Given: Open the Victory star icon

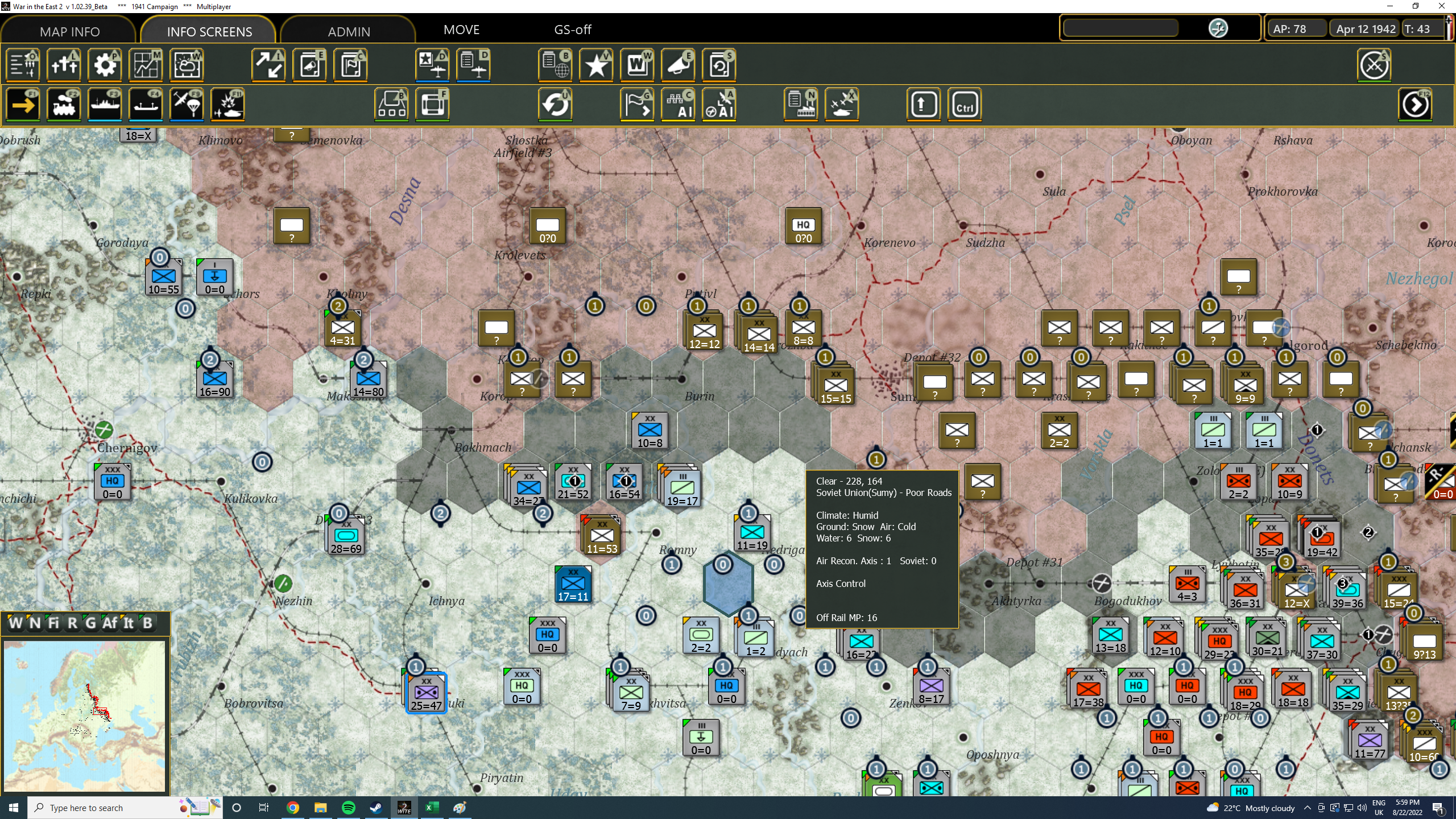Looking at the screenshot, I should (597, 65).
